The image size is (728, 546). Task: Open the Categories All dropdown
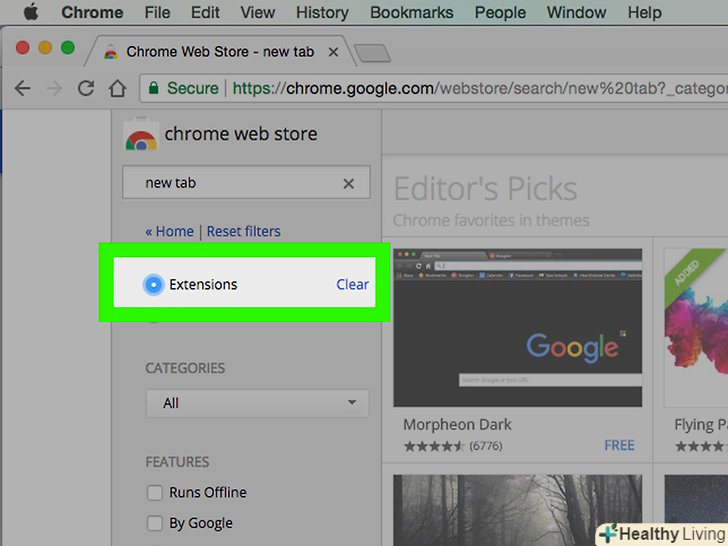click(x=258, y=403)
